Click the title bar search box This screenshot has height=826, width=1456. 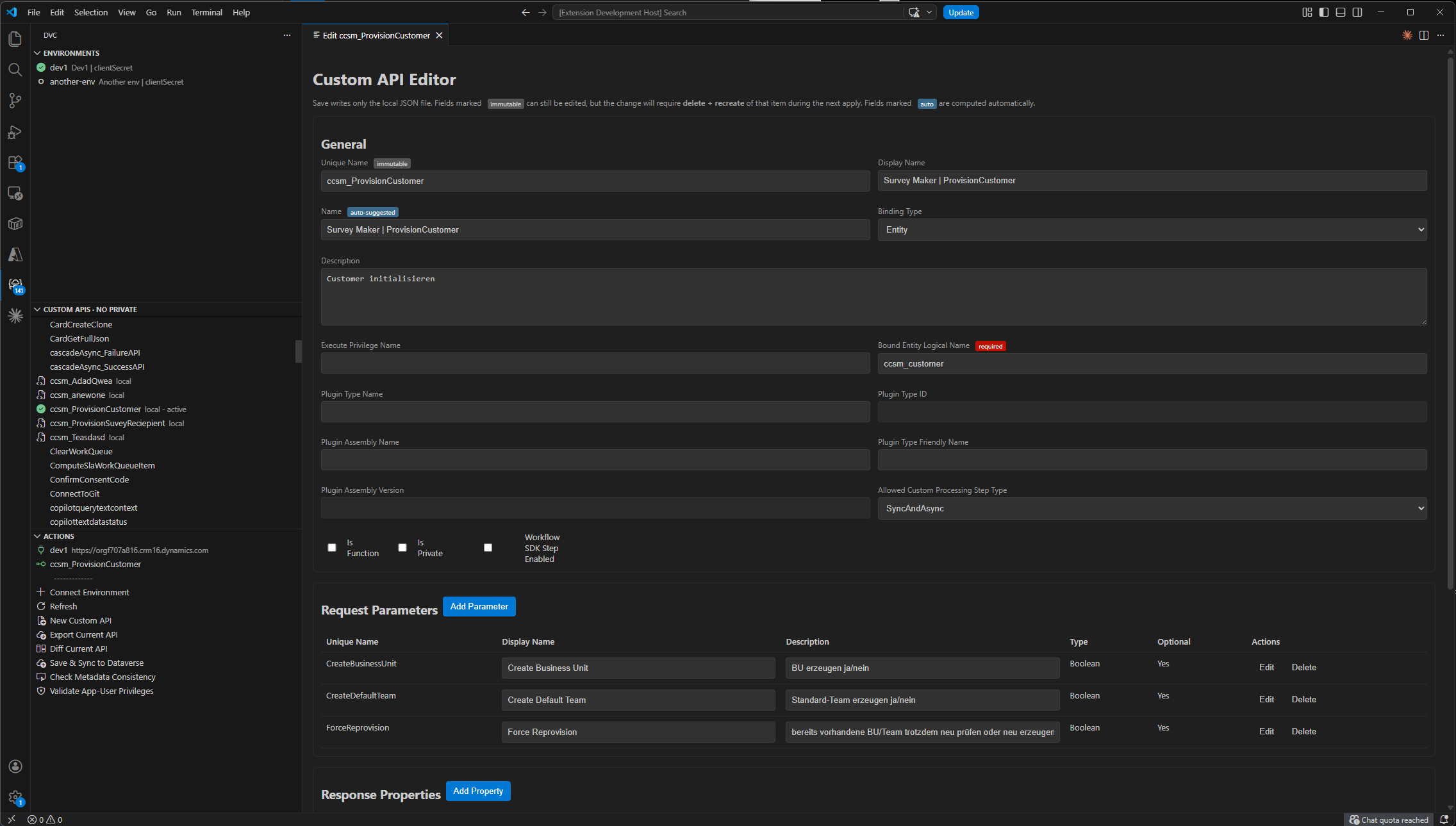tap(729, 12)
